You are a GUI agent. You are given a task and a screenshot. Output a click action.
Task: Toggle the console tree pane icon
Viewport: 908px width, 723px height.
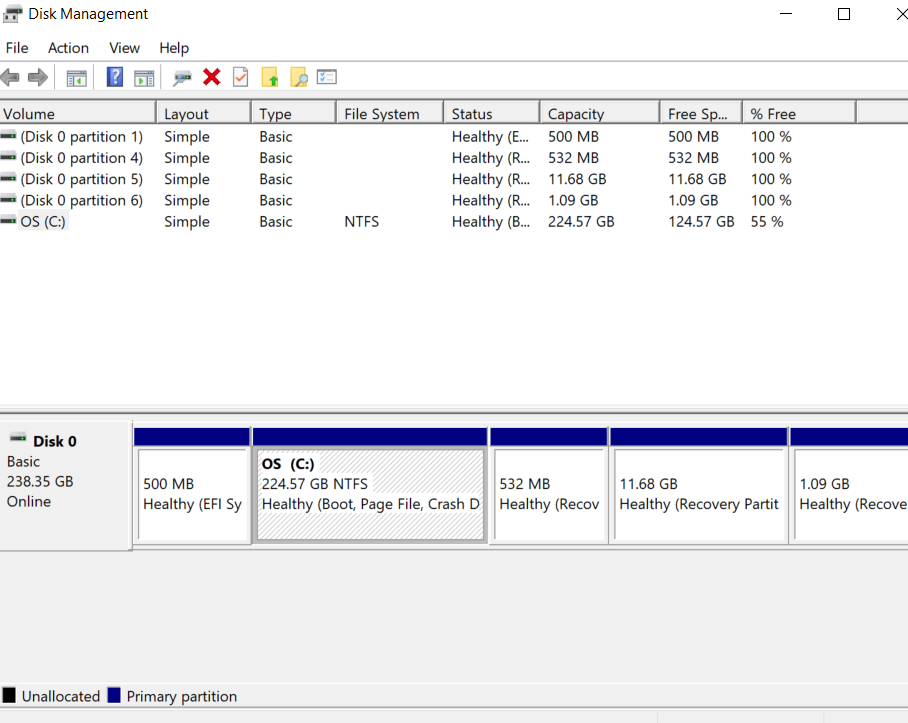point(76,78)
